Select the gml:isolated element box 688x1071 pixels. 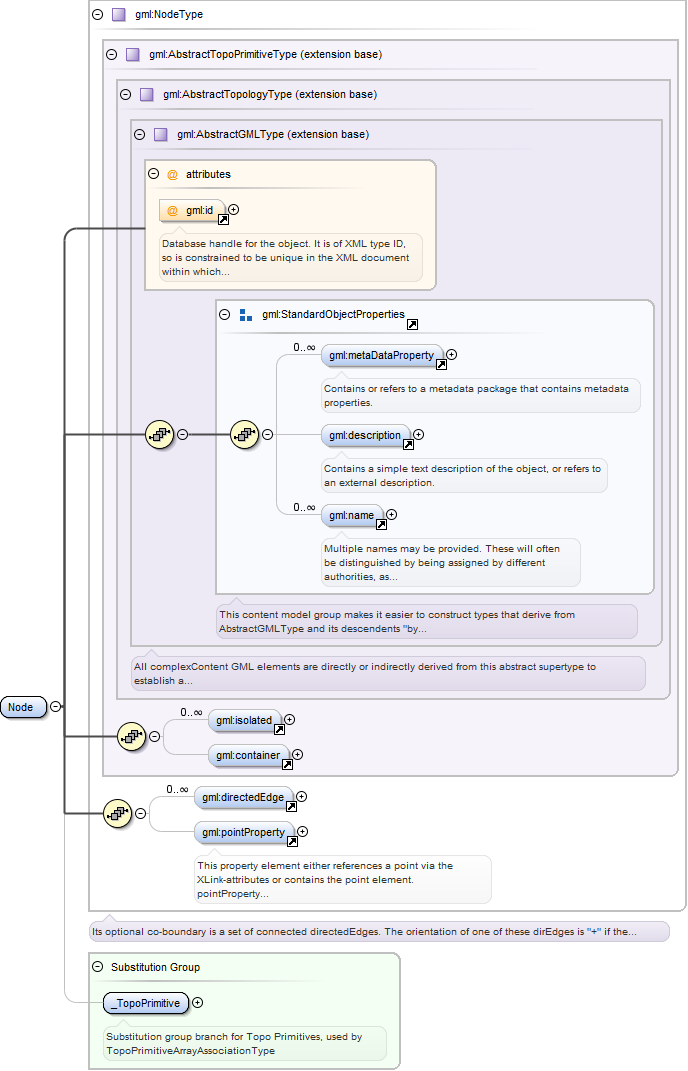click(245, 720)
